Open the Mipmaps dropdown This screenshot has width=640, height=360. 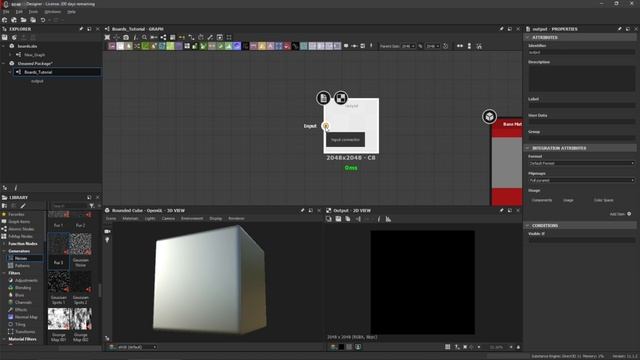coord(582,180)
